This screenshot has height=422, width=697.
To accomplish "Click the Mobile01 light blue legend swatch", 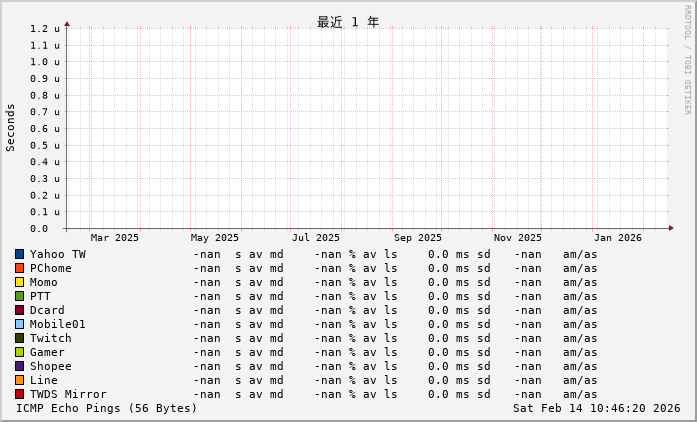I will 19,324.
